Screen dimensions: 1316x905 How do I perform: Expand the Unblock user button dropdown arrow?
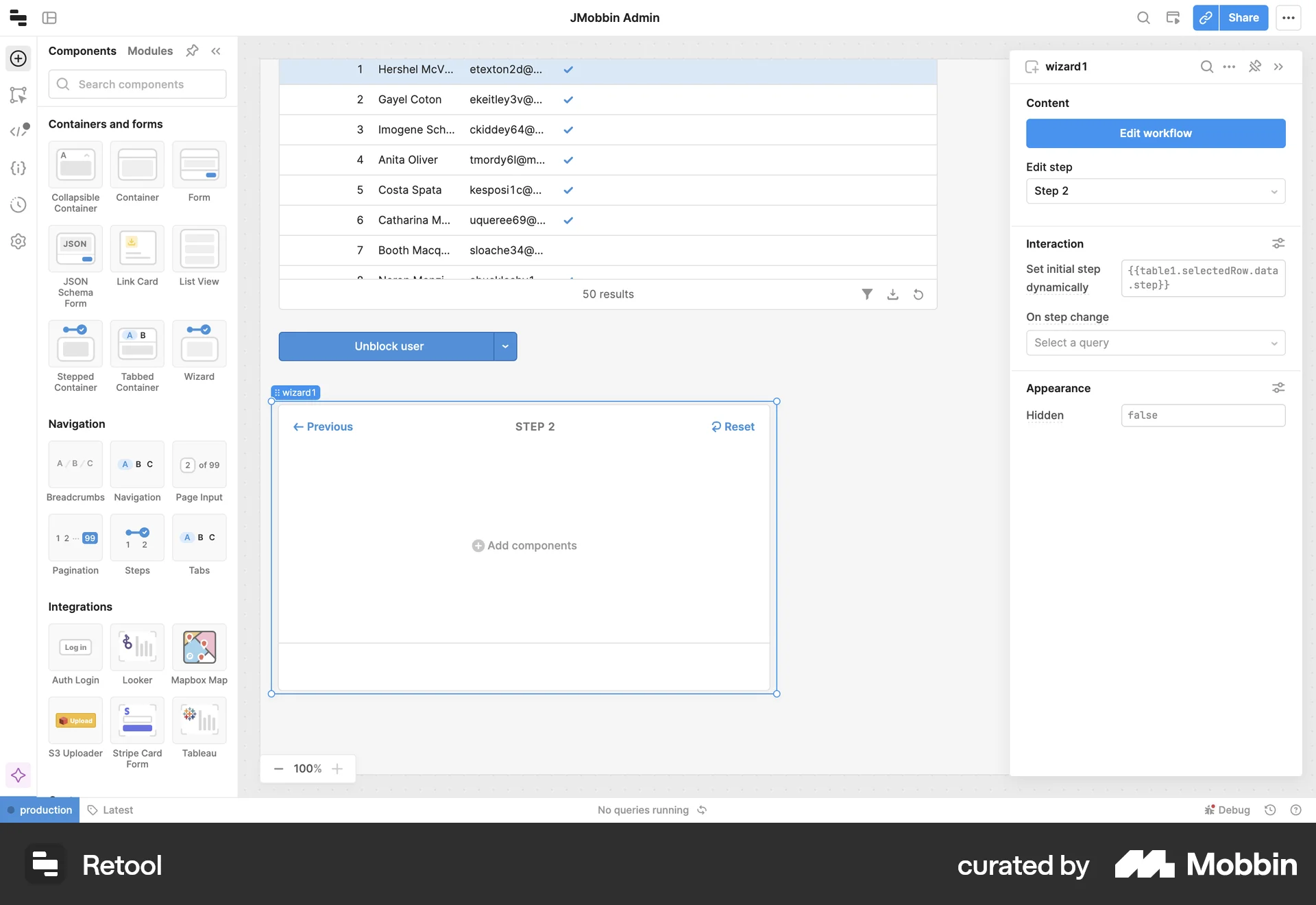[505, 346]
